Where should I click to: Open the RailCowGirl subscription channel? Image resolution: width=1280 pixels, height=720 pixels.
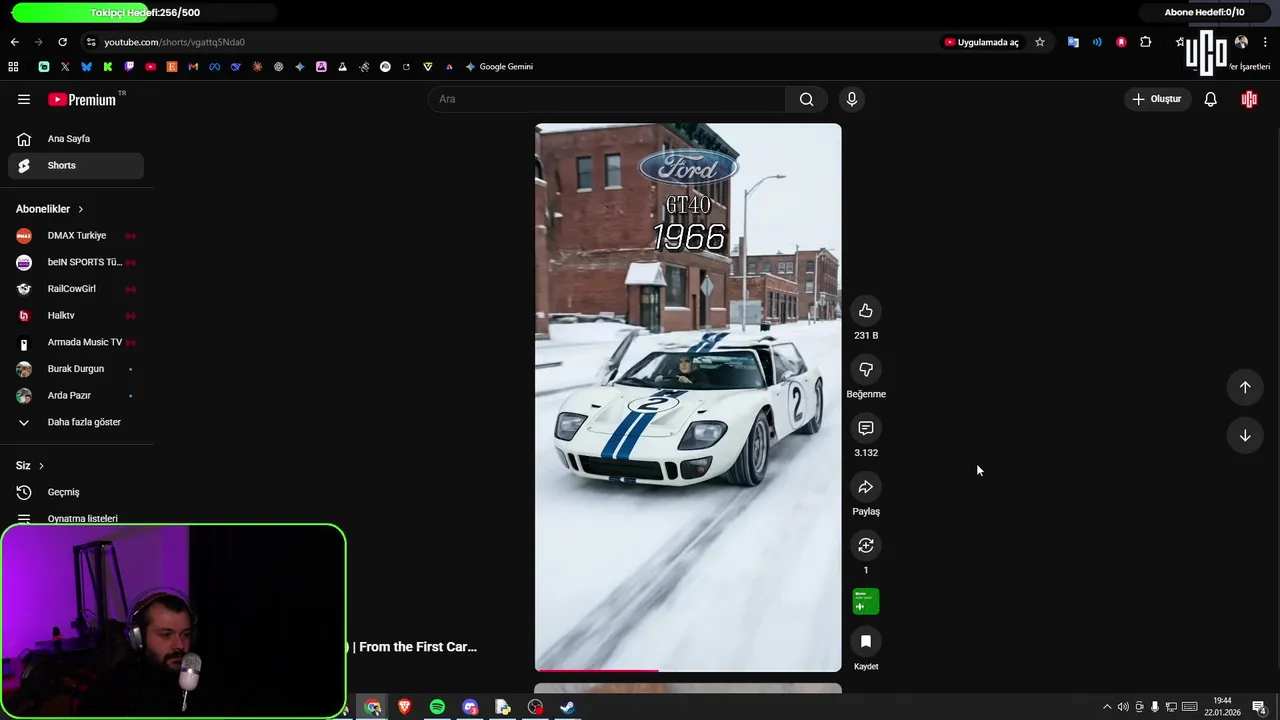pyautogui.click(x=76, y=289)
